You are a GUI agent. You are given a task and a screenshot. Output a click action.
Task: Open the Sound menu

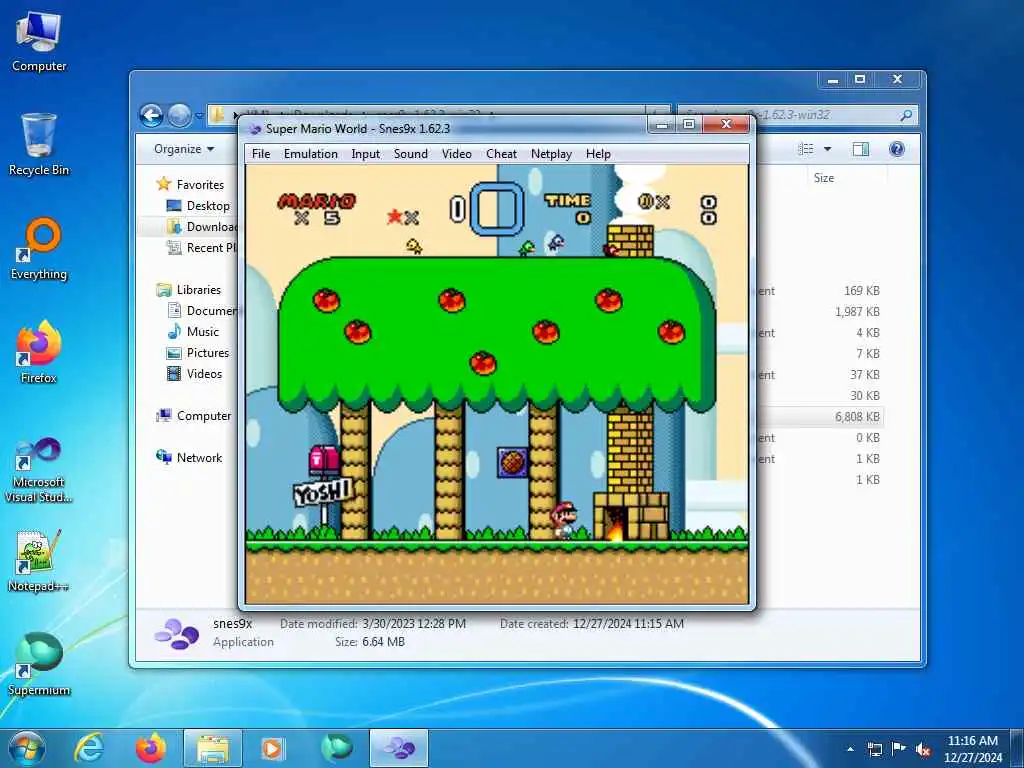(410, 153)
